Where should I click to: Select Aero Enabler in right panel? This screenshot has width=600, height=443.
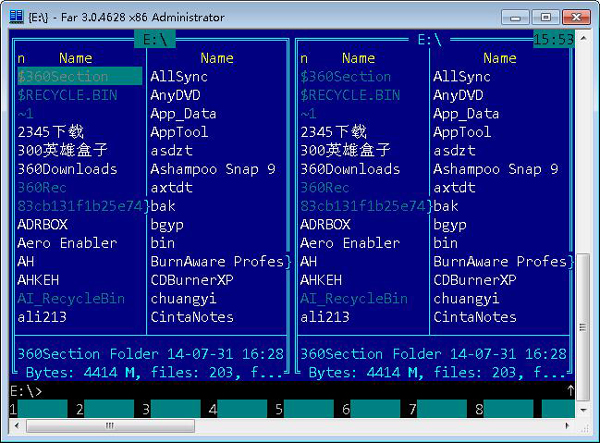[x=350, y=243]
